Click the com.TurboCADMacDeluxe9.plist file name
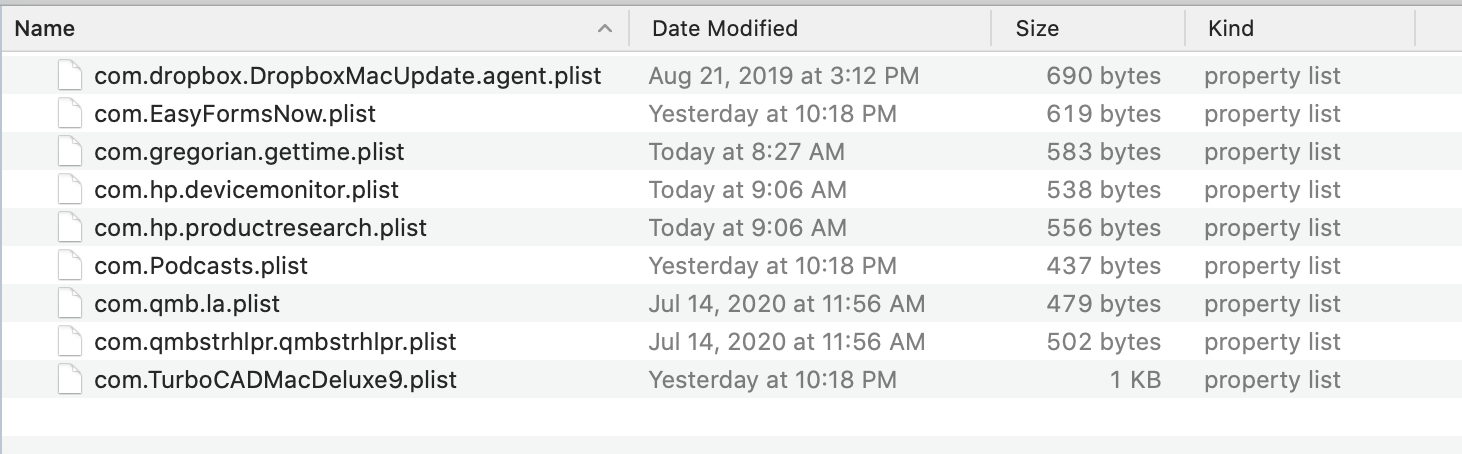This screenshot has width=1462, height=454. click(x=275, y=380)
